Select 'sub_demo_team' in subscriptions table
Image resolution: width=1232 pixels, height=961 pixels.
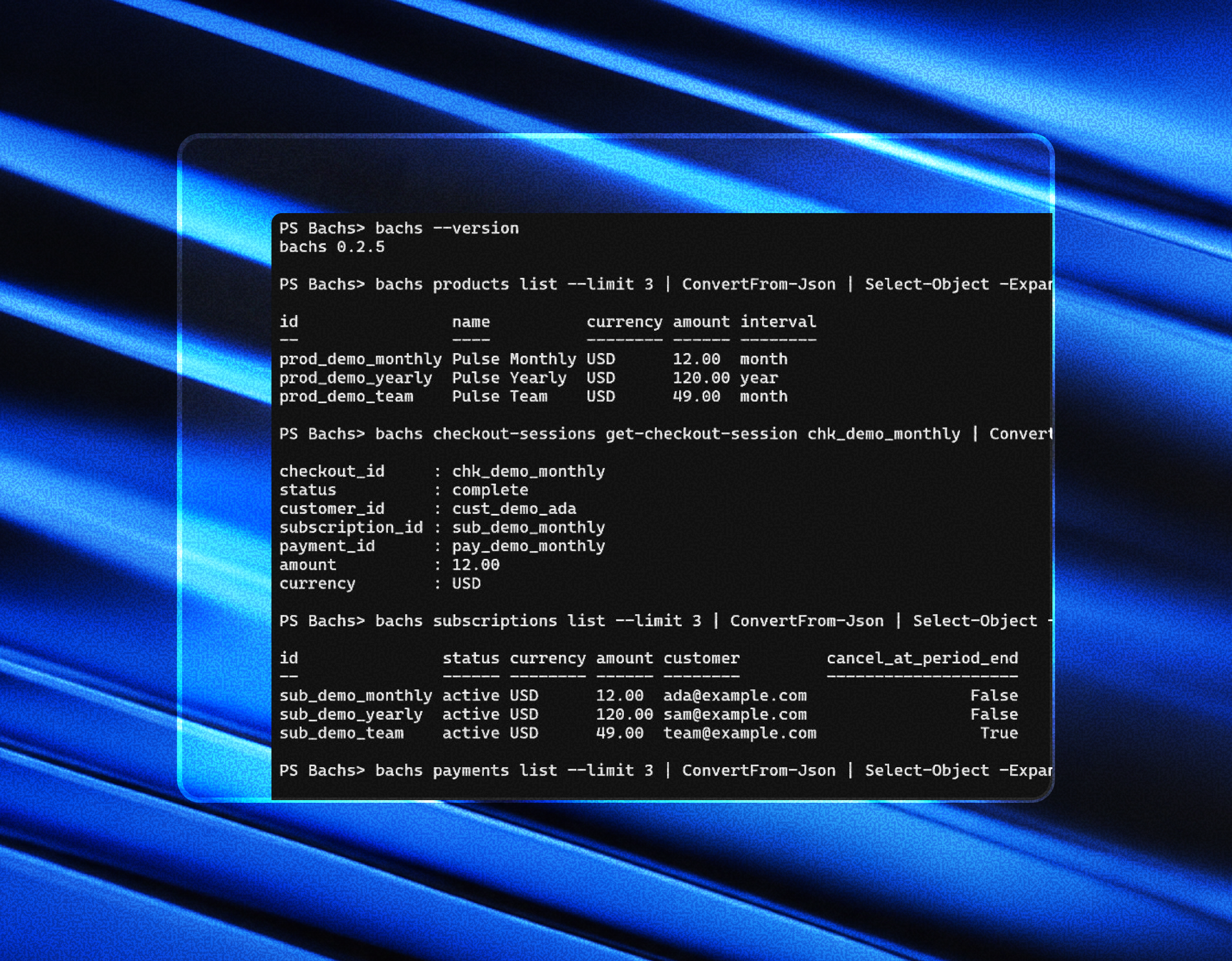click(341, 733)
